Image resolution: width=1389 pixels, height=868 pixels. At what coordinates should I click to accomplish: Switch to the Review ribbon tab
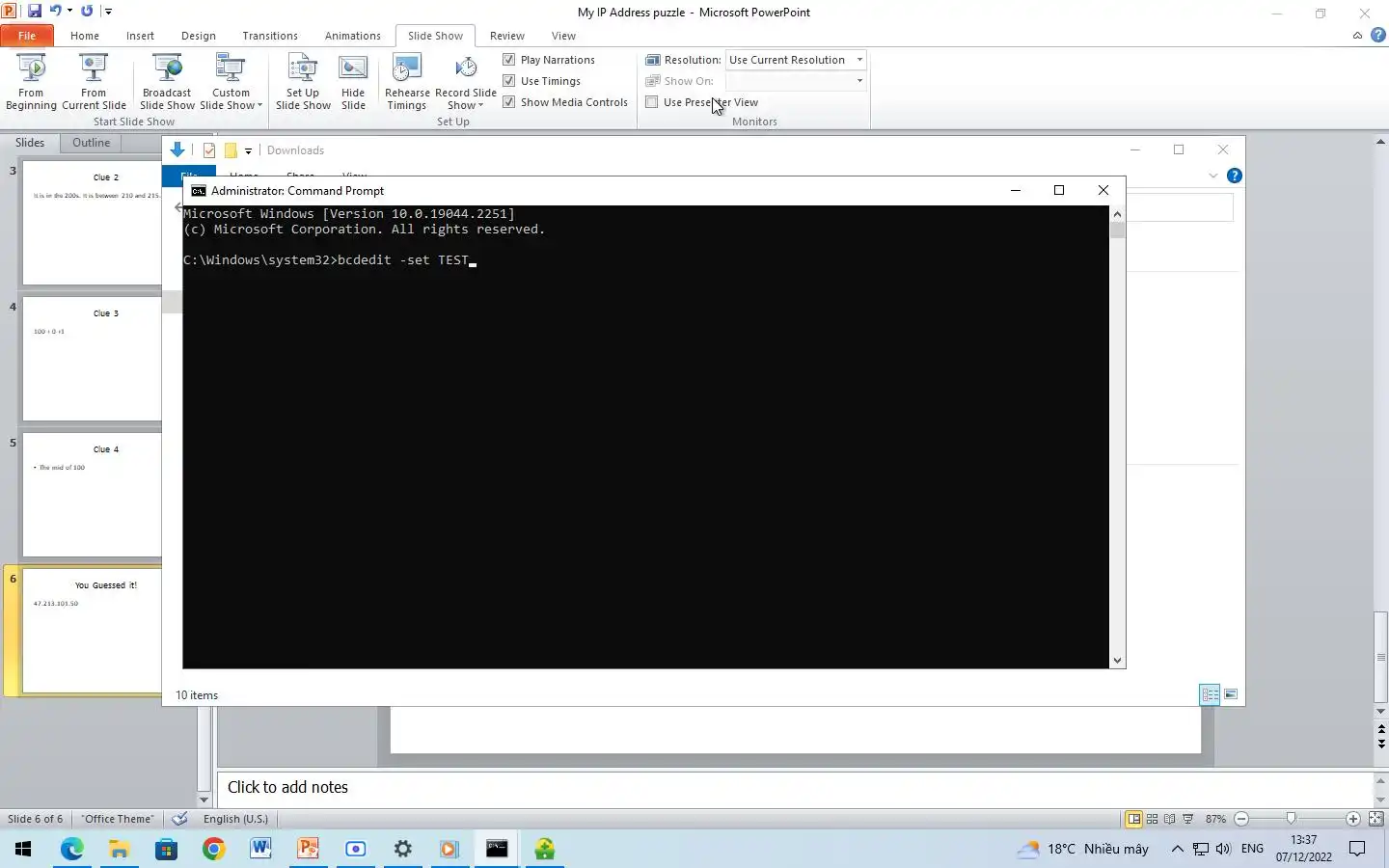coord(507,36)
